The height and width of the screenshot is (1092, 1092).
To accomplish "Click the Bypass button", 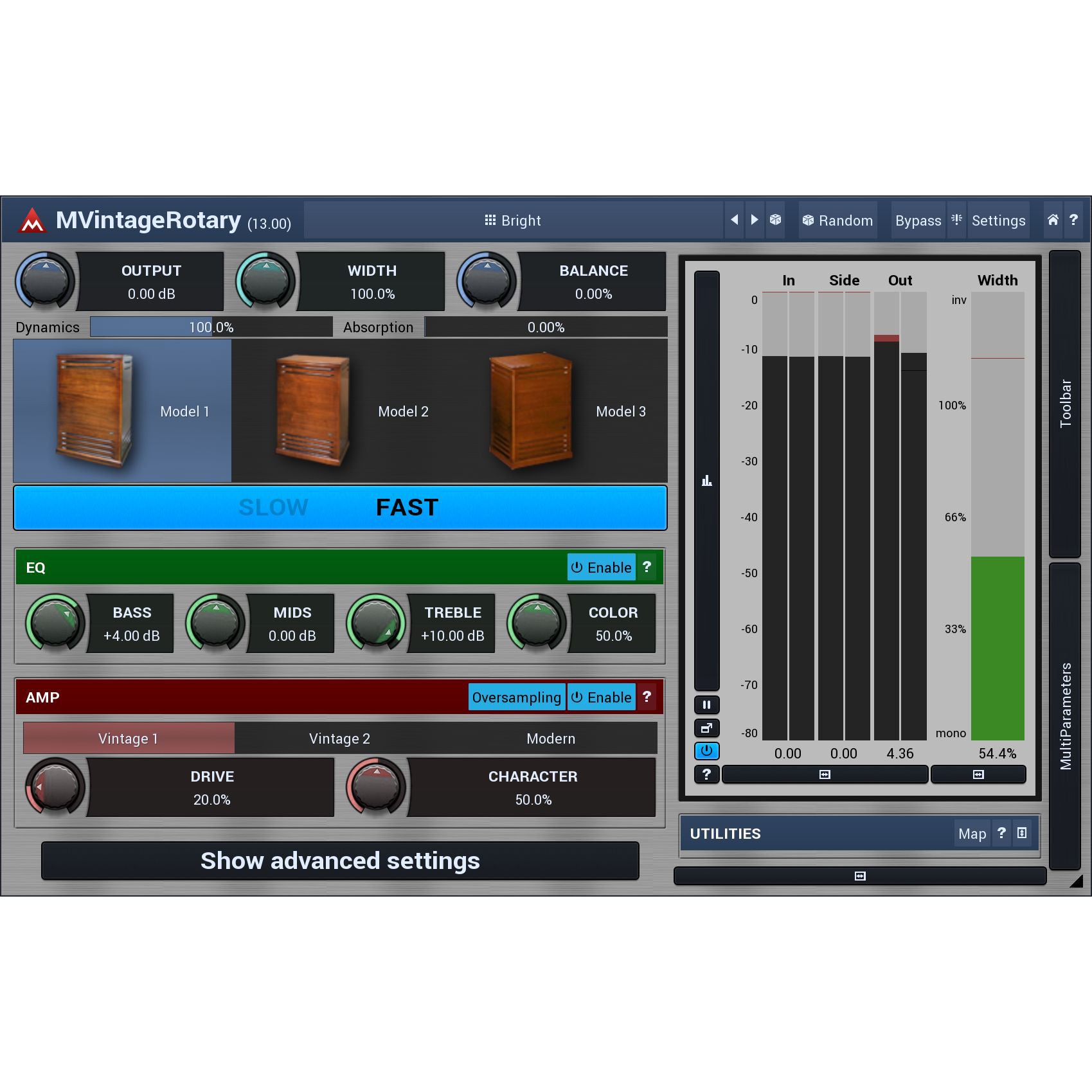I will coord(918,220).
